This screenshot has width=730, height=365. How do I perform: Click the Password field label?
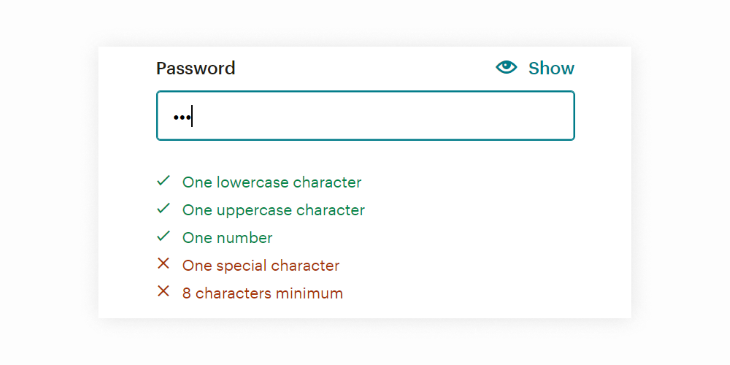(196, 68)
